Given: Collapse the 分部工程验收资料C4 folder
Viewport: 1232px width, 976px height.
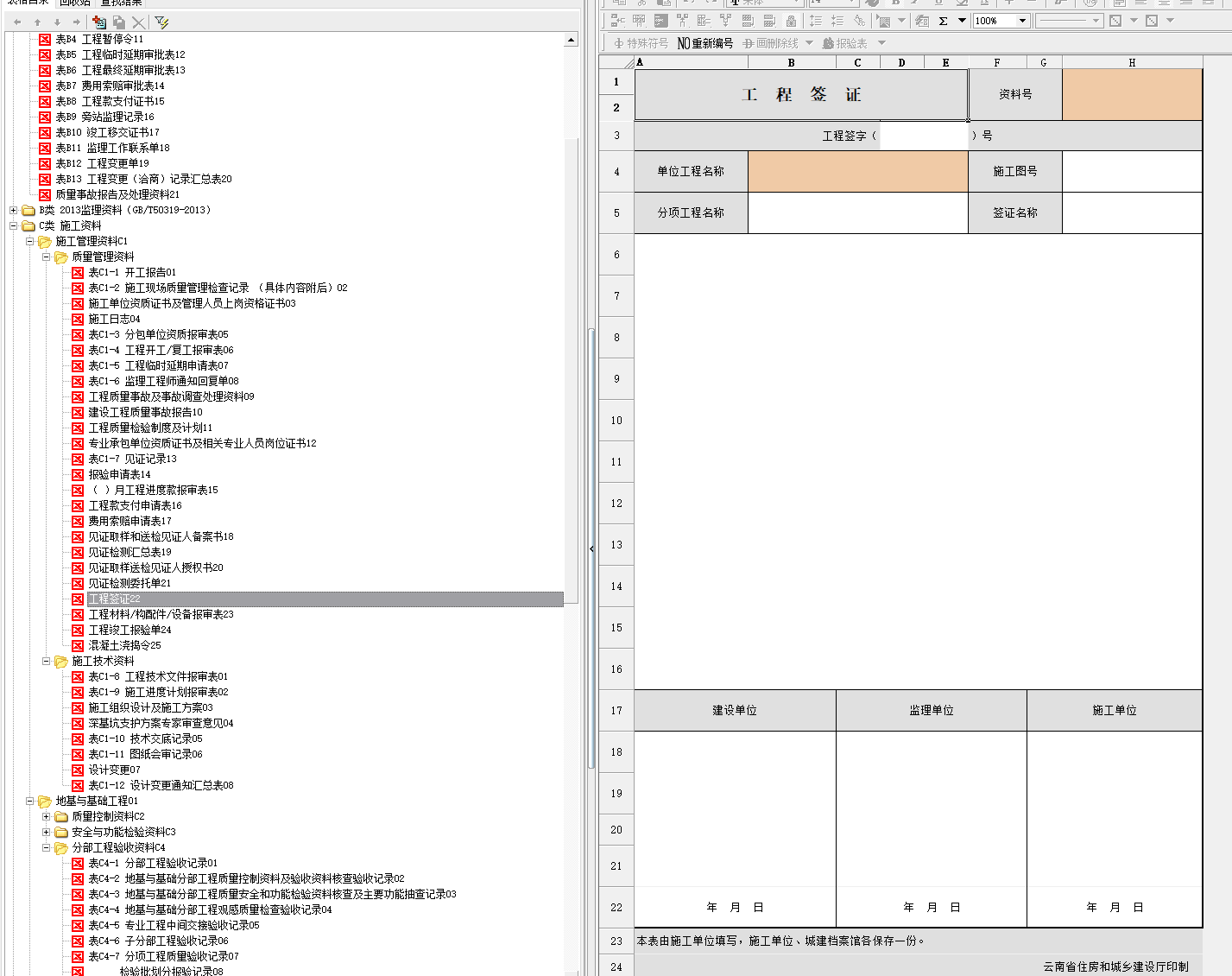Looking at the screenshot, I should click(x=46, y=847).
